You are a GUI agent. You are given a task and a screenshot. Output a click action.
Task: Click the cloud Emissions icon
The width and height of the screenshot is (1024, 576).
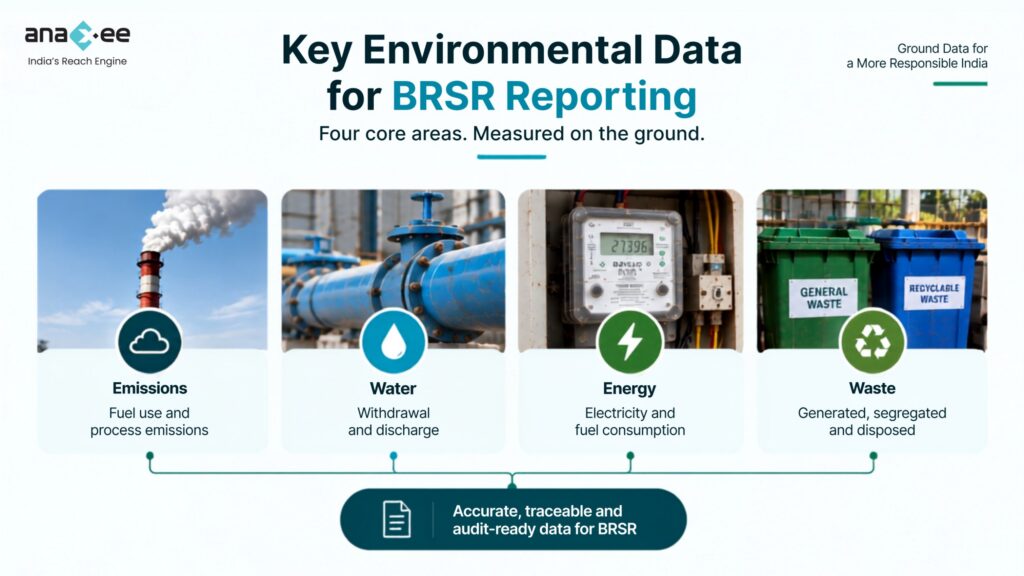pyautogui.click(x=150, y=342)
